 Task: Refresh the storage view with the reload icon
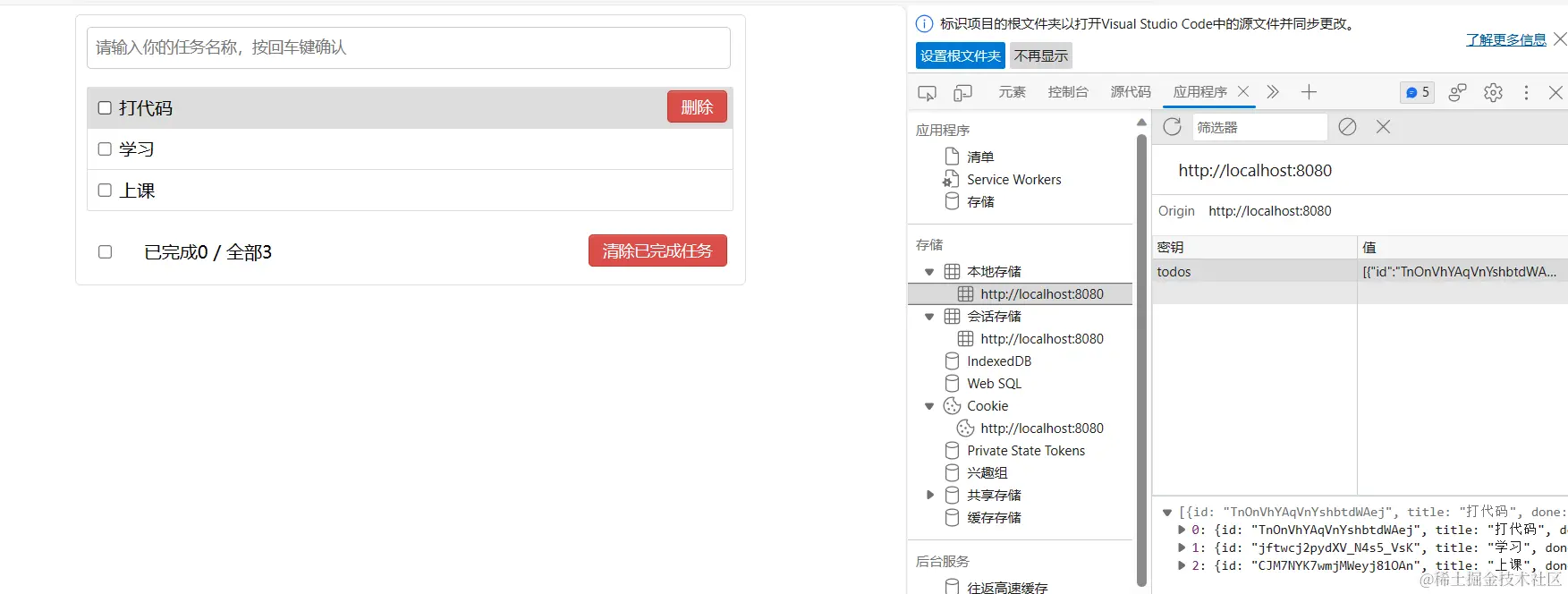(x=1172, y=127)
